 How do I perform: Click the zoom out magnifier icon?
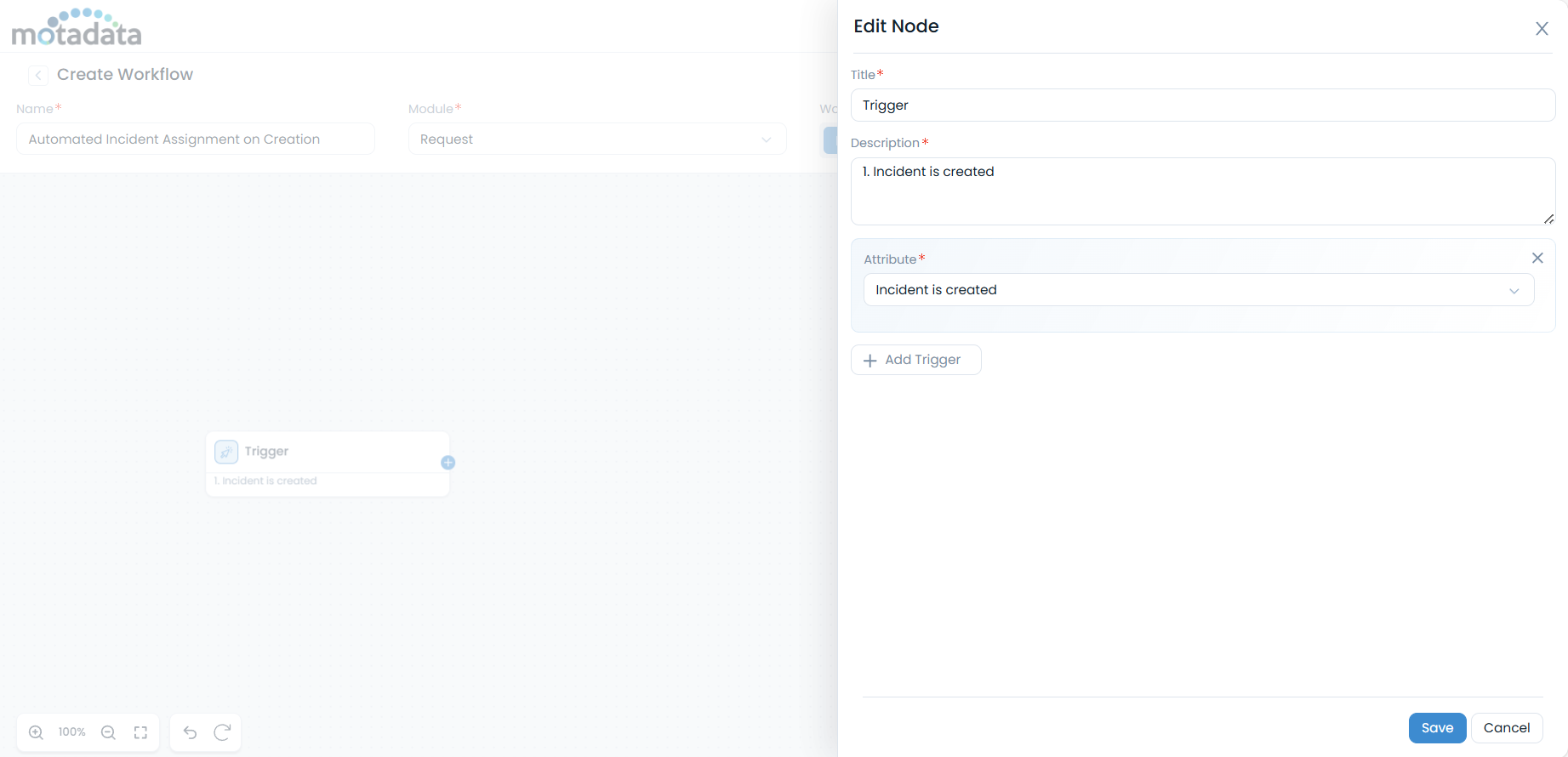[108, 732]
